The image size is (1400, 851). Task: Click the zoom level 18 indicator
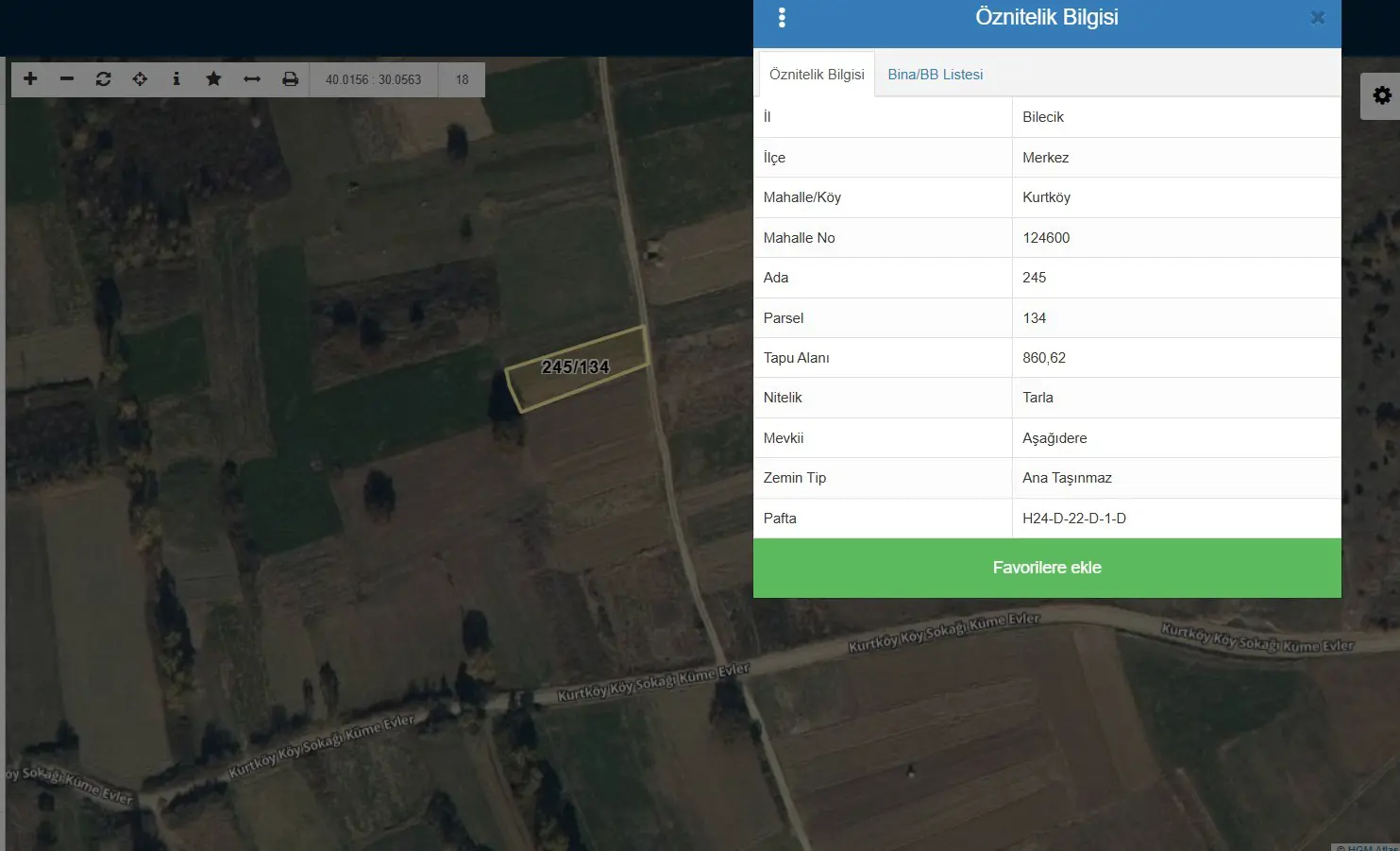click(x=462, y=79)
